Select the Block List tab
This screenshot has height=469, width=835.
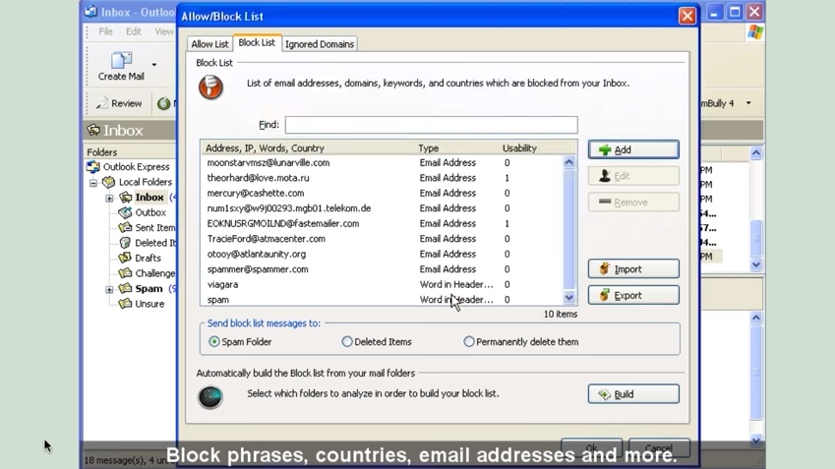tap(257, 43)
